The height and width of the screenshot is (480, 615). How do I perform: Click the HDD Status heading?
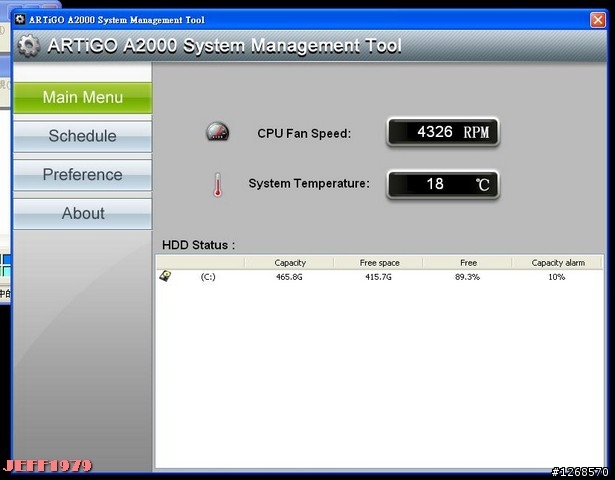coord(198,245)
